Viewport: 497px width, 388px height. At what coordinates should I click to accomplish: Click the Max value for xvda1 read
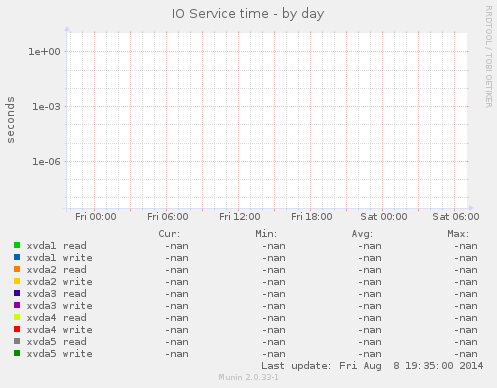(466, 246)
